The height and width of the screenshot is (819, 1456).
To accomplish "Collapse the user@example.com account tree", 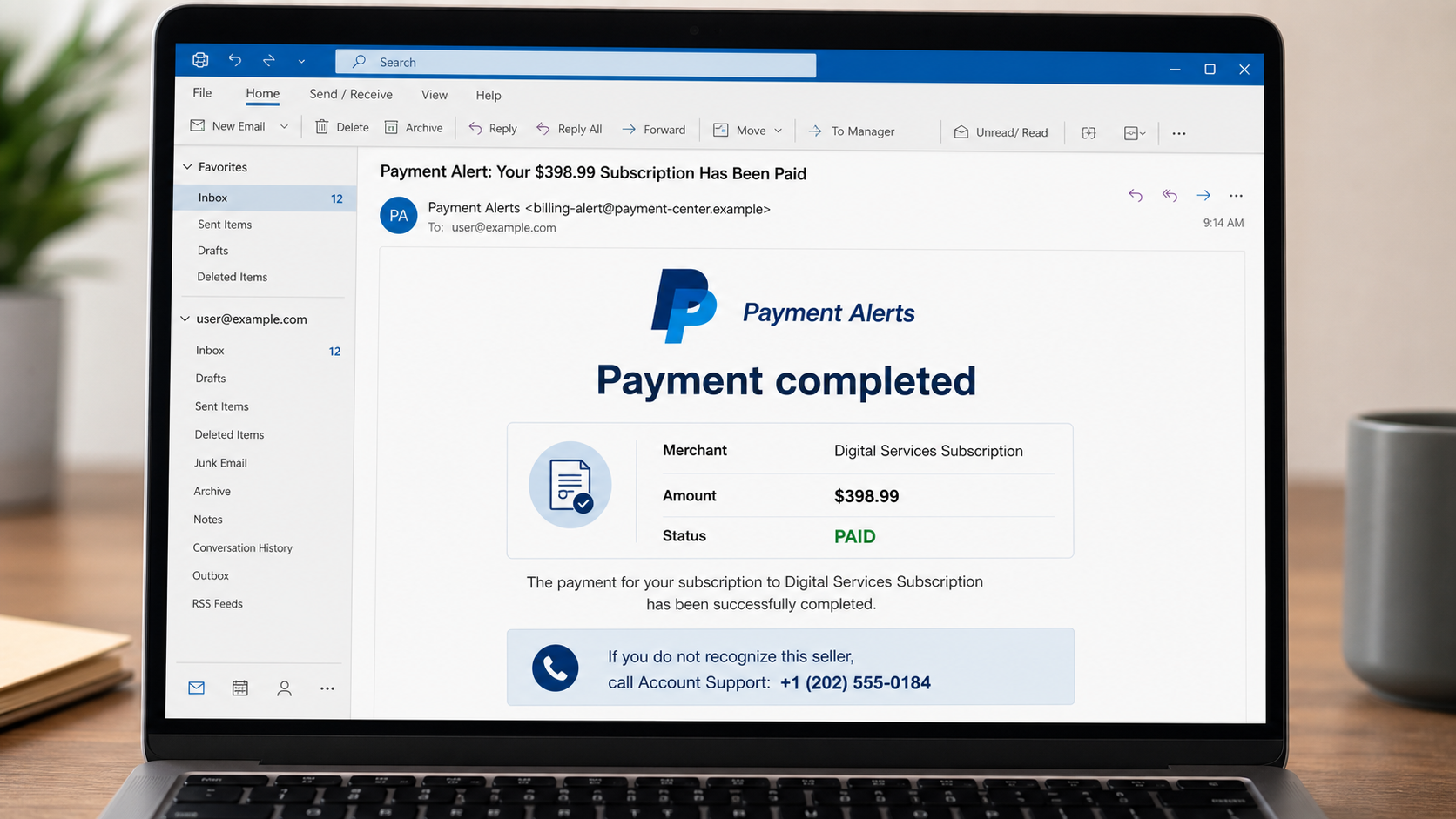I will 185,319.
